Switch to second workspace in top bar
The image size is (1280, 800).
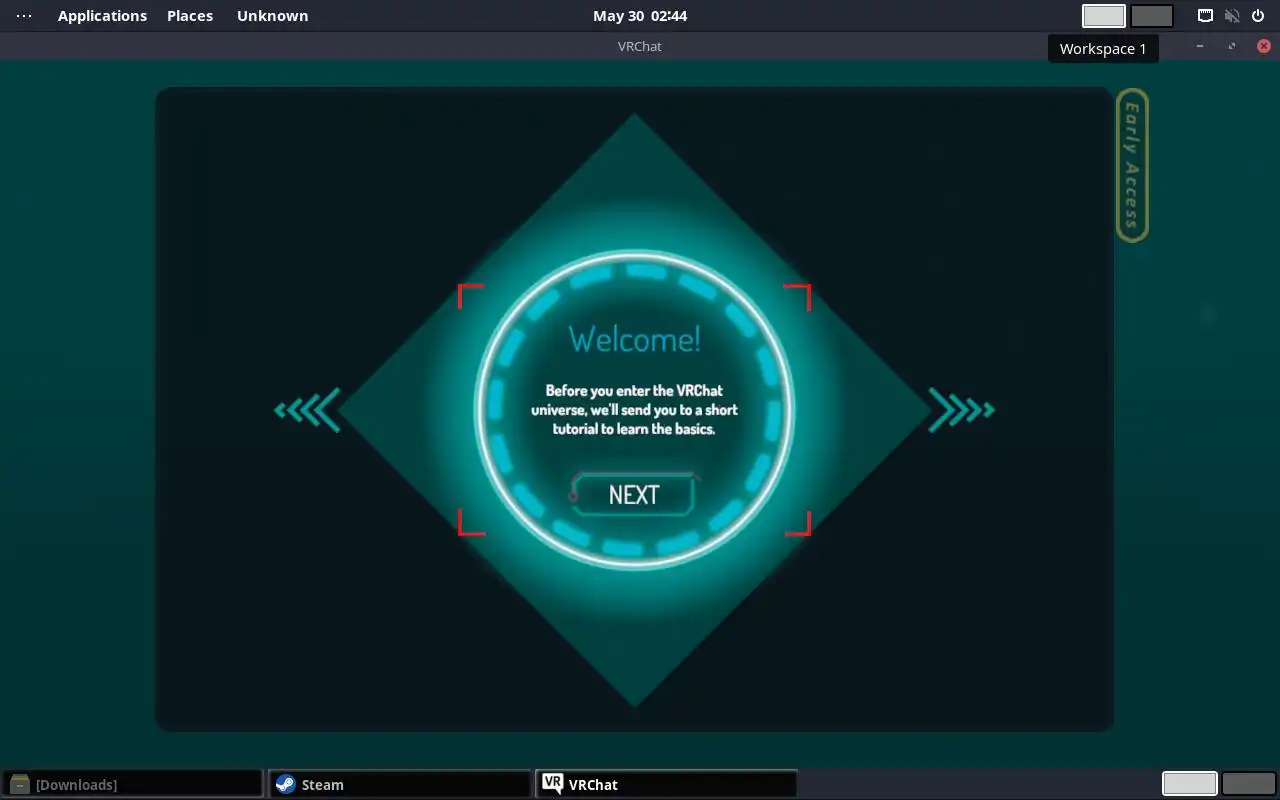point(1152,16)
